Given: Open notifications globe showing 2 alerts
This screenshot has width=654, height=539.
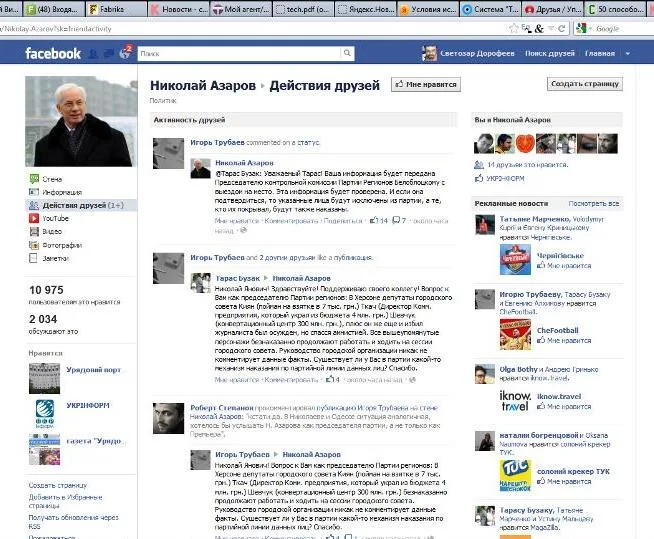Looking at the screenshot, I should [x=125, y=53].
